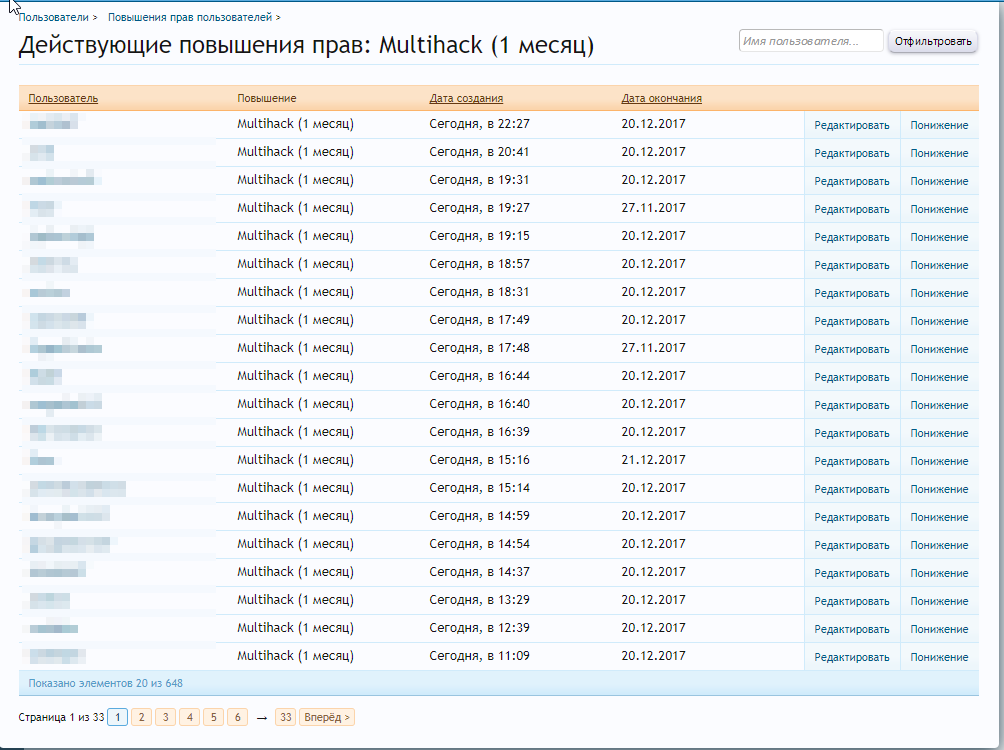Focus the Имя пользователя filter field
1004x750 pixels.
tap(811, 41)
